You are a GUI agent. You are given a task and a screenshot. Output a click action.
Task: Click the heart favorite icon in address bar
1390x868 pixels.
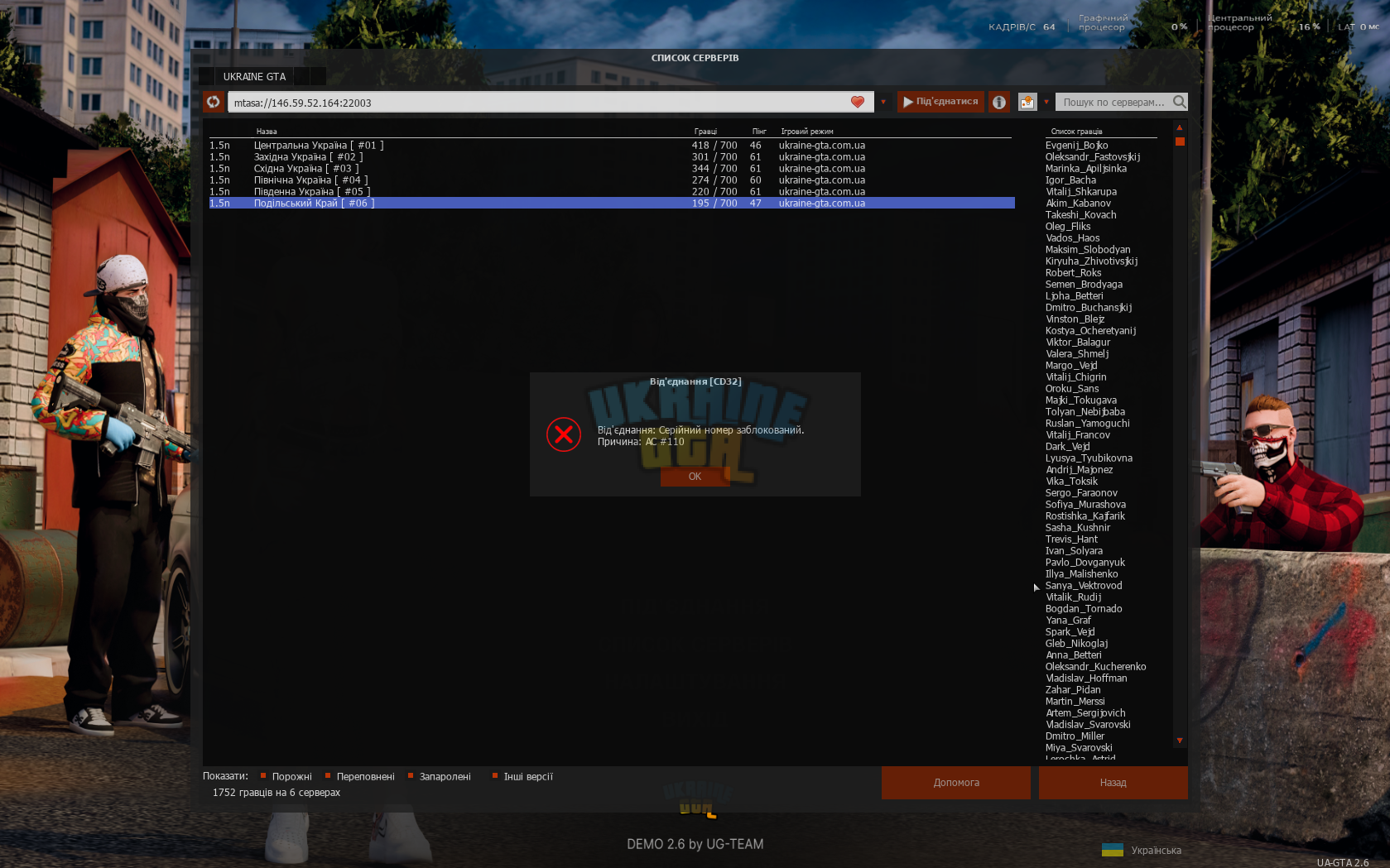858,102
